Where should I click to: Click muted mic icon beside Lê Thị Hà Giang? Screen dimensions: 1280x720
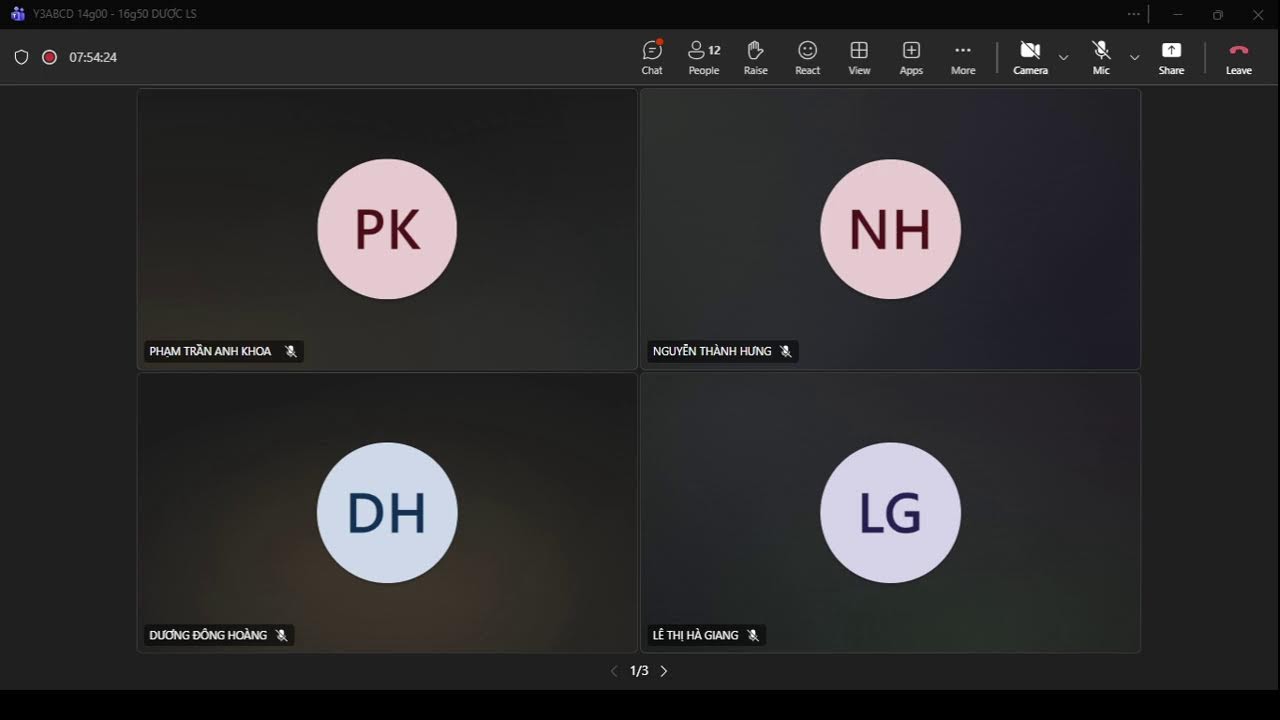(x=753, y=635)
